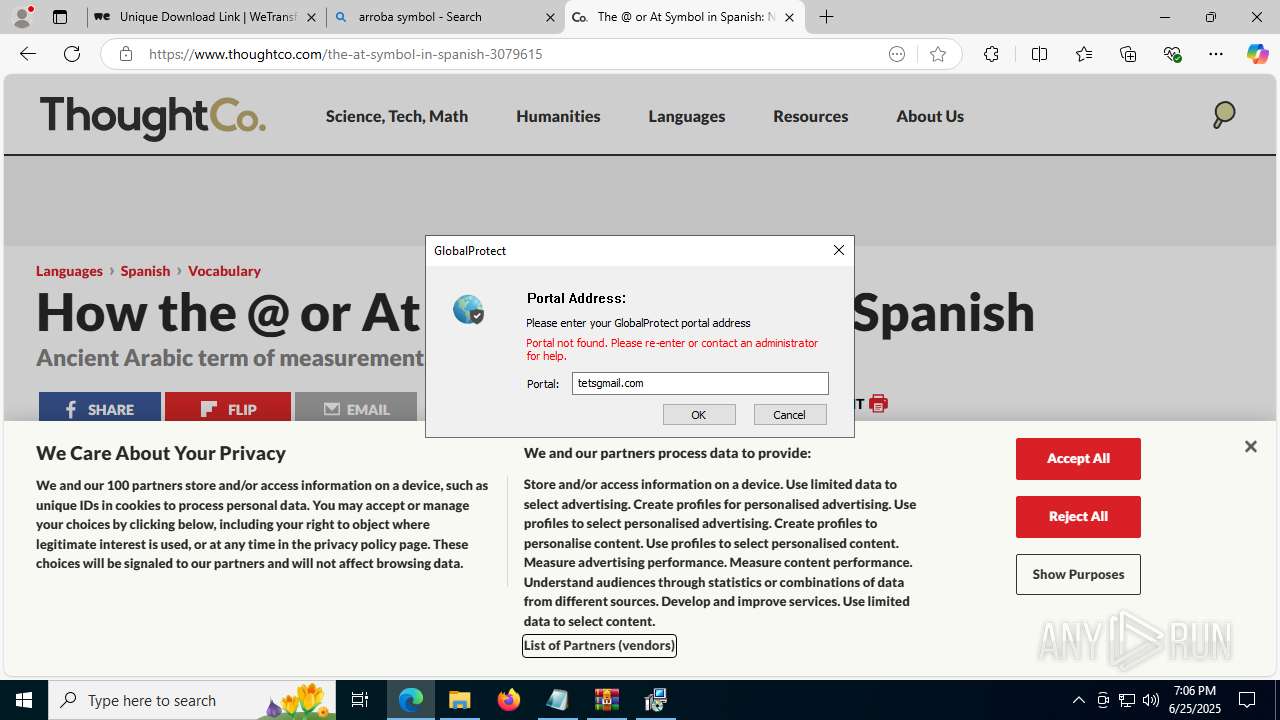Viewport: 1280px width, 720px height.
Task: View site information lock icon
Action: 125,54
